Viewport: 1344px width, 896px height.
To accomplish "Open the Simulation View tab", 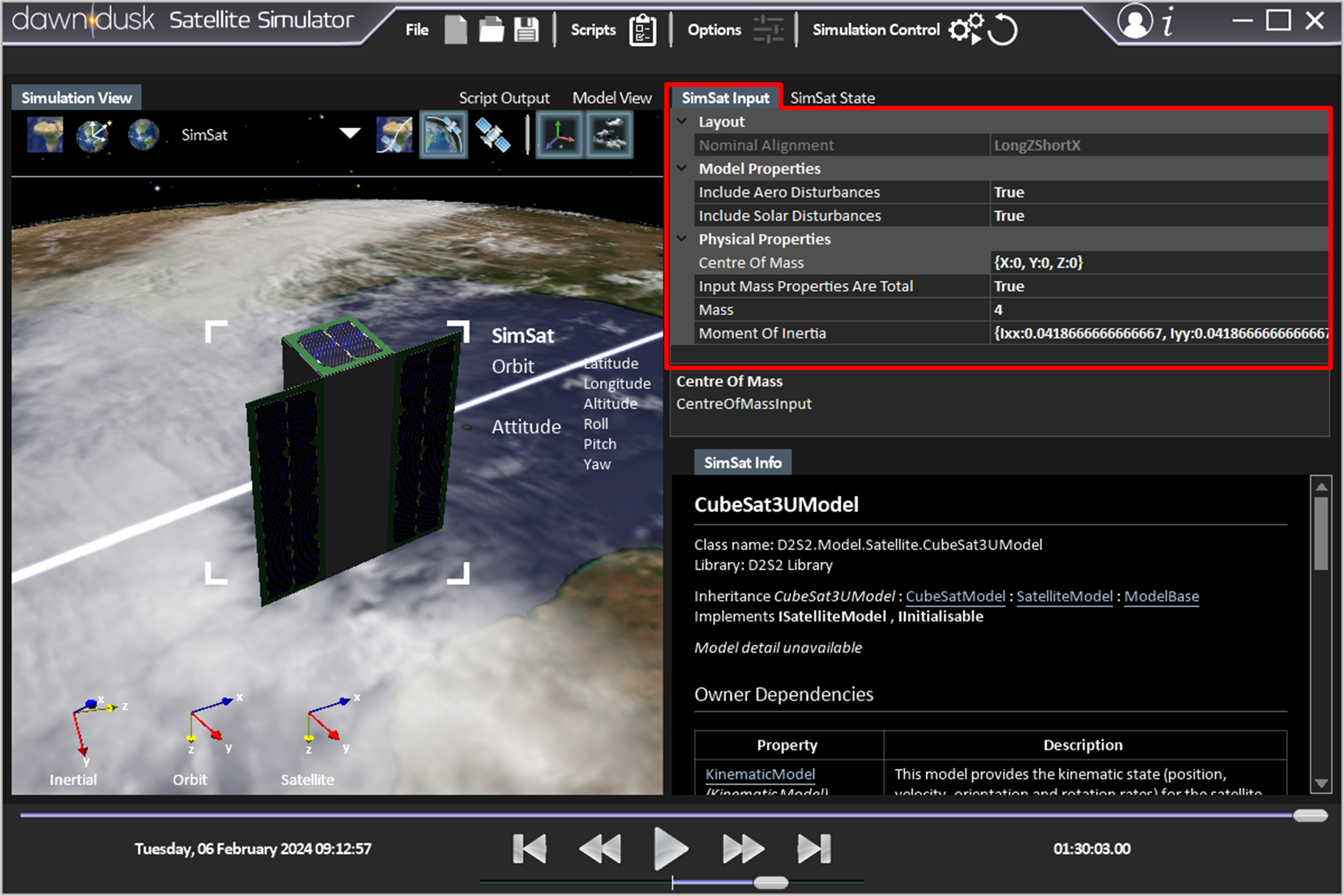I will [x=77, y=98].
